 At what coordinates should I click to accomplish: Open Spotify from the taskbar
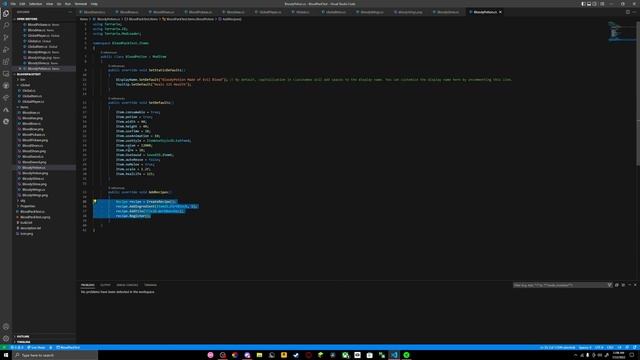click(x=407, y=356)
